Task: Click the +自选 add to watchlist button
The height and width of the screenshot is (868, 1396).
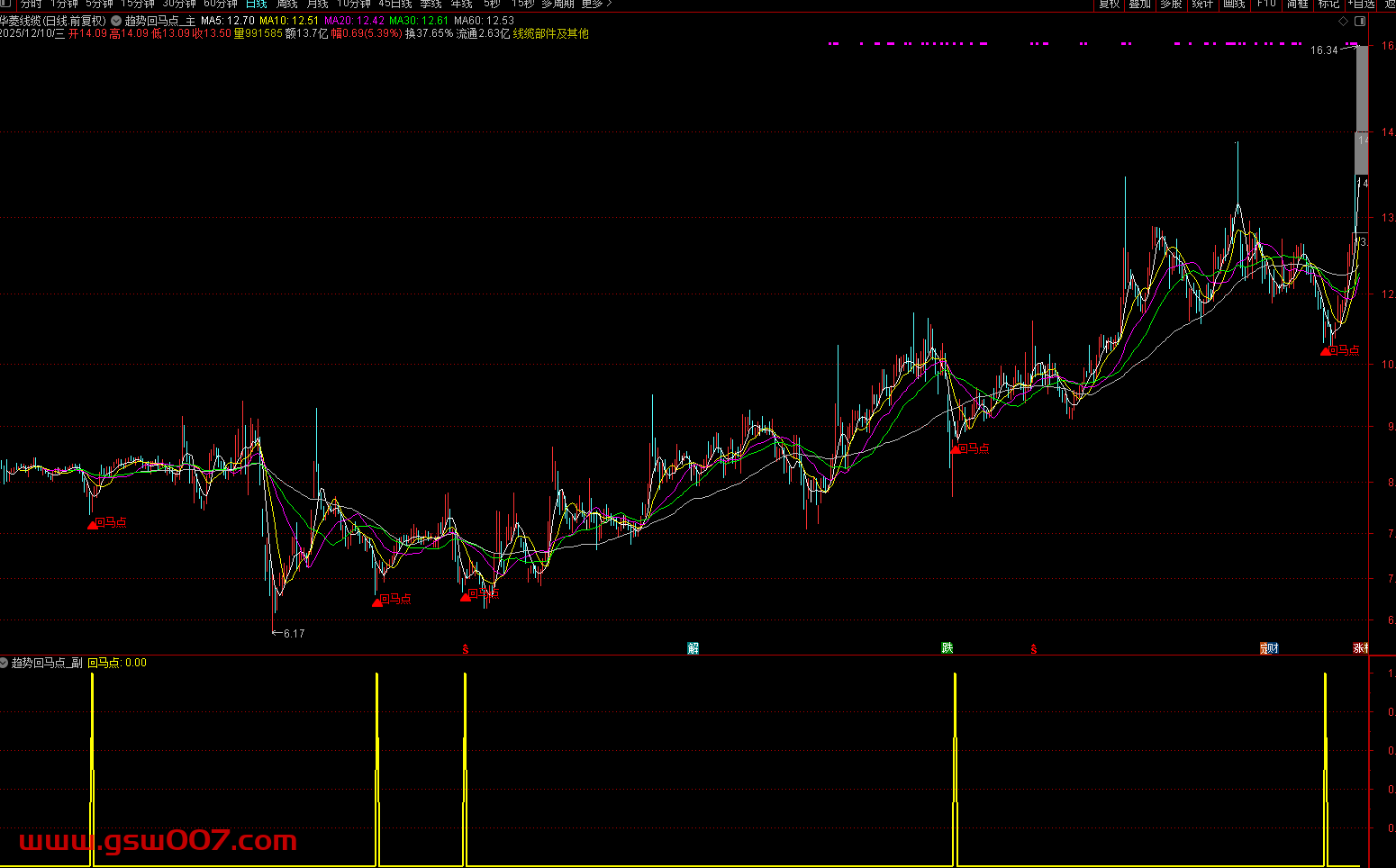Action: 1361,5
